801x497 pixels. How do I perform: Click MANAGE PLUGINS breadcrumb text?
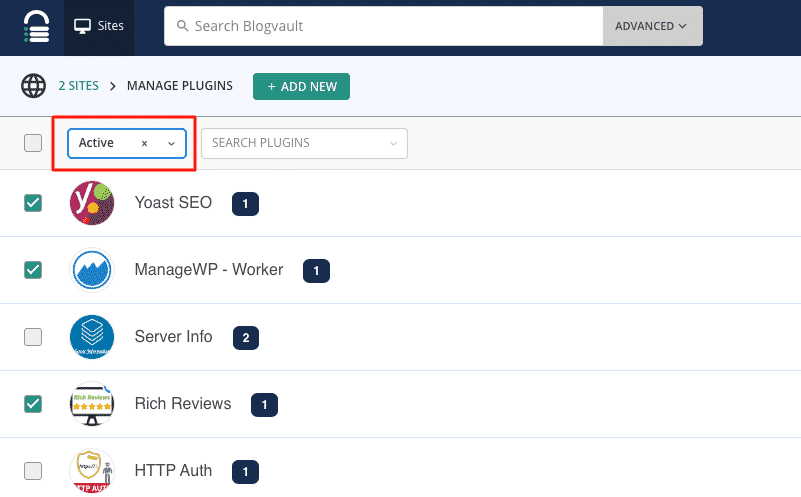pyautogui.click(x=180, y=86)
